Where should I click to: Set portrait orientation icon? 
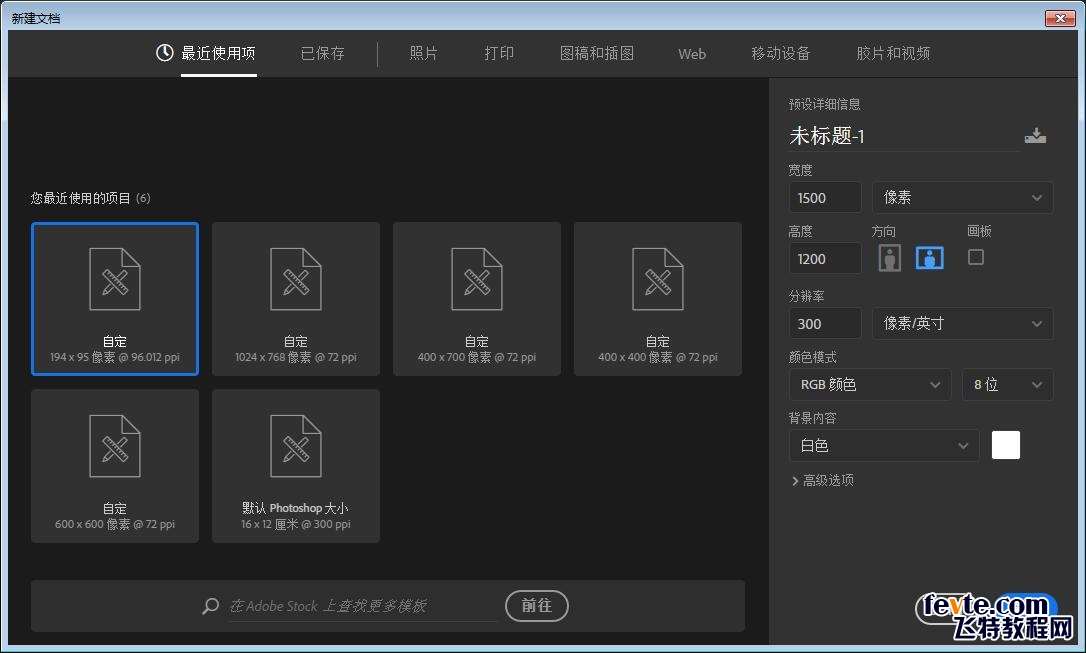889,258
